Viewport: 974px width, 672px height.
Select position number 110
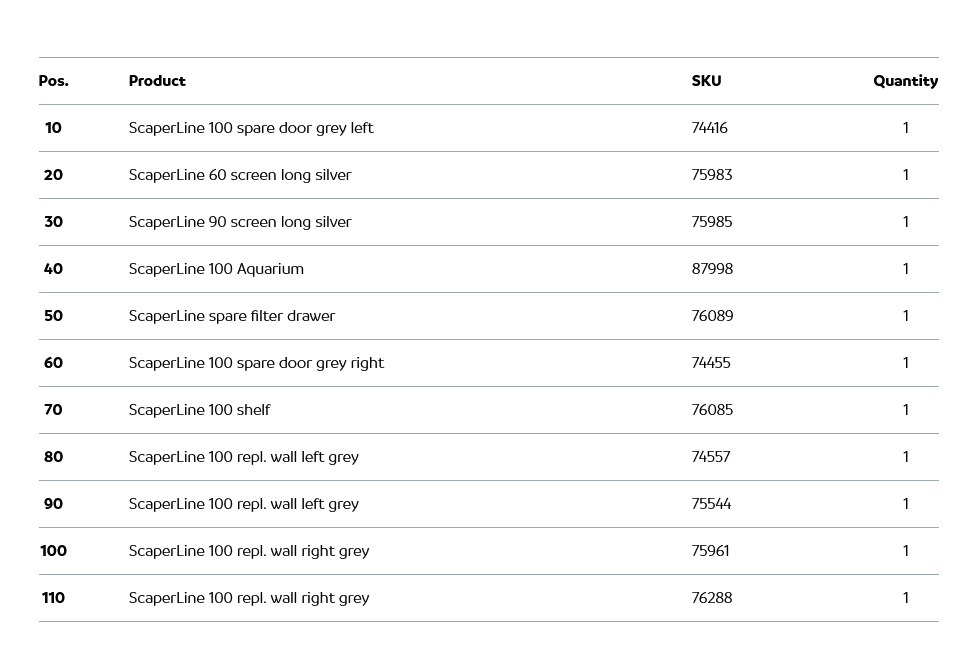[x=53, y=598]
